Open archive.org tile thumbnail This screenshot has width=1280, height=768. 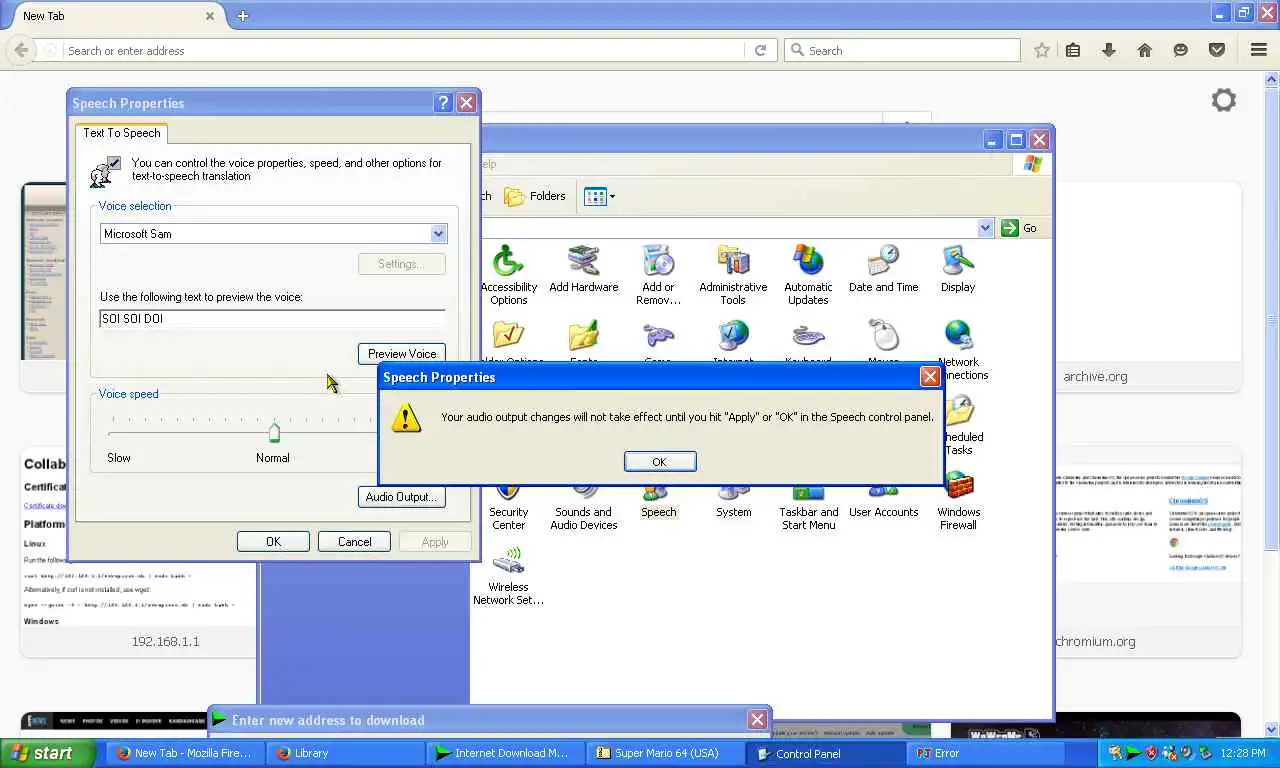[x=1148, y=286]
